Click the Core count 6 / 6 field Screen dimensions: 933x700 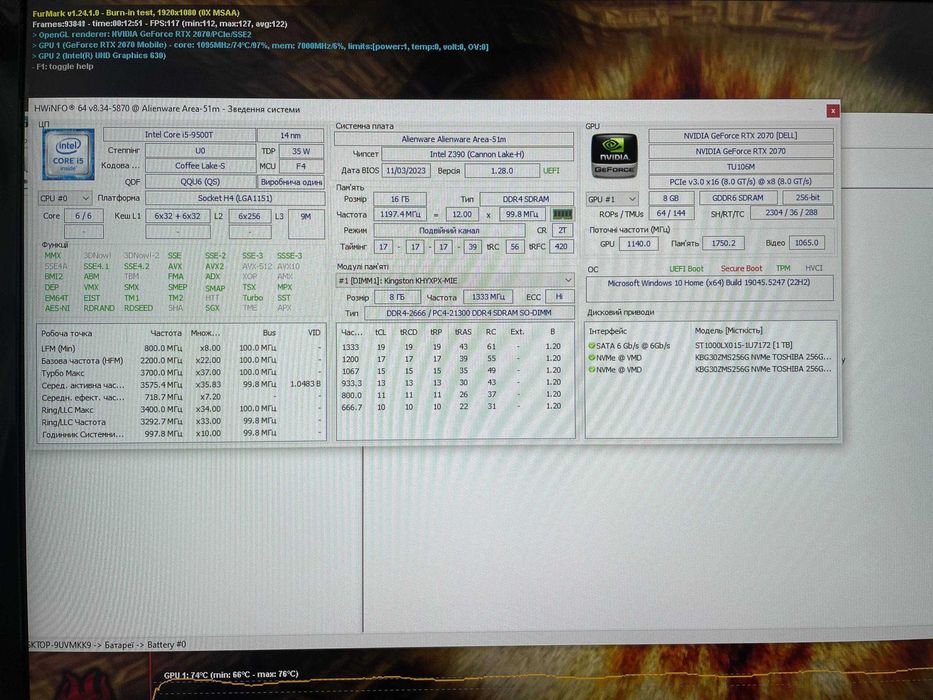tap(83, 216)
